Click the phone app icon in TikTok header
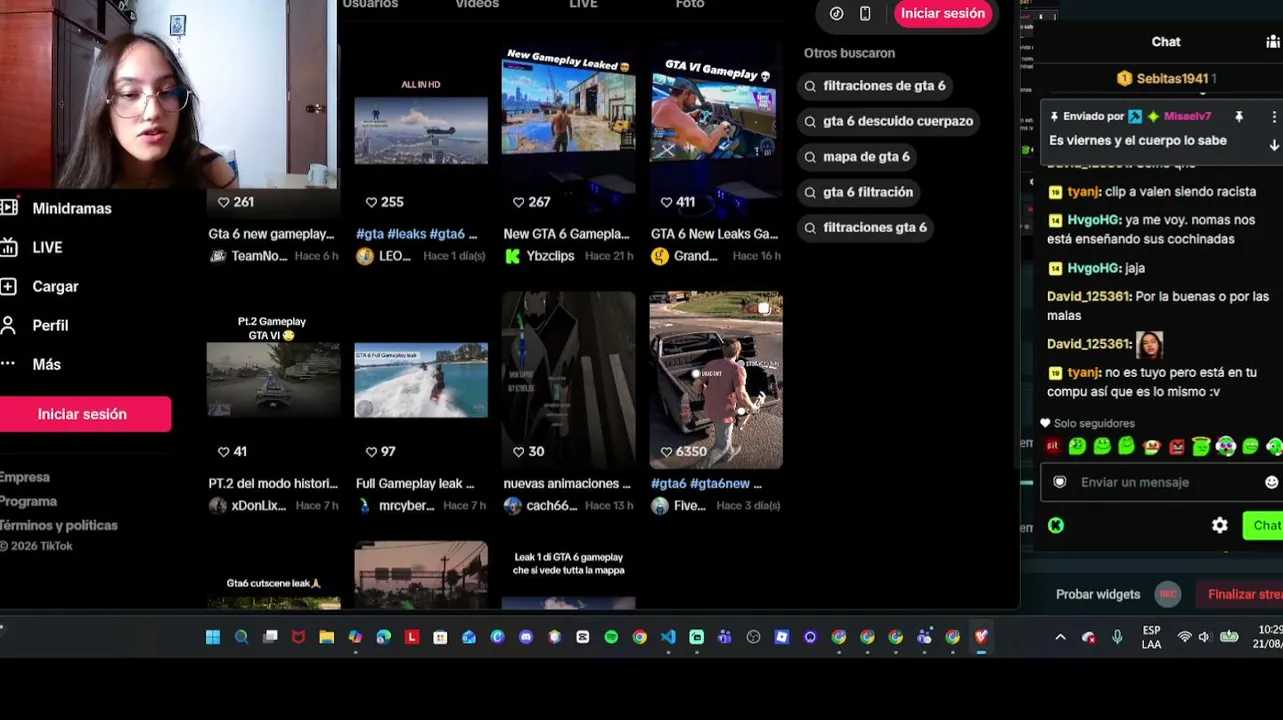Image resolution: width=1283 pixels, height=720 pixels. pyautogui.click(x=865, y=14)
